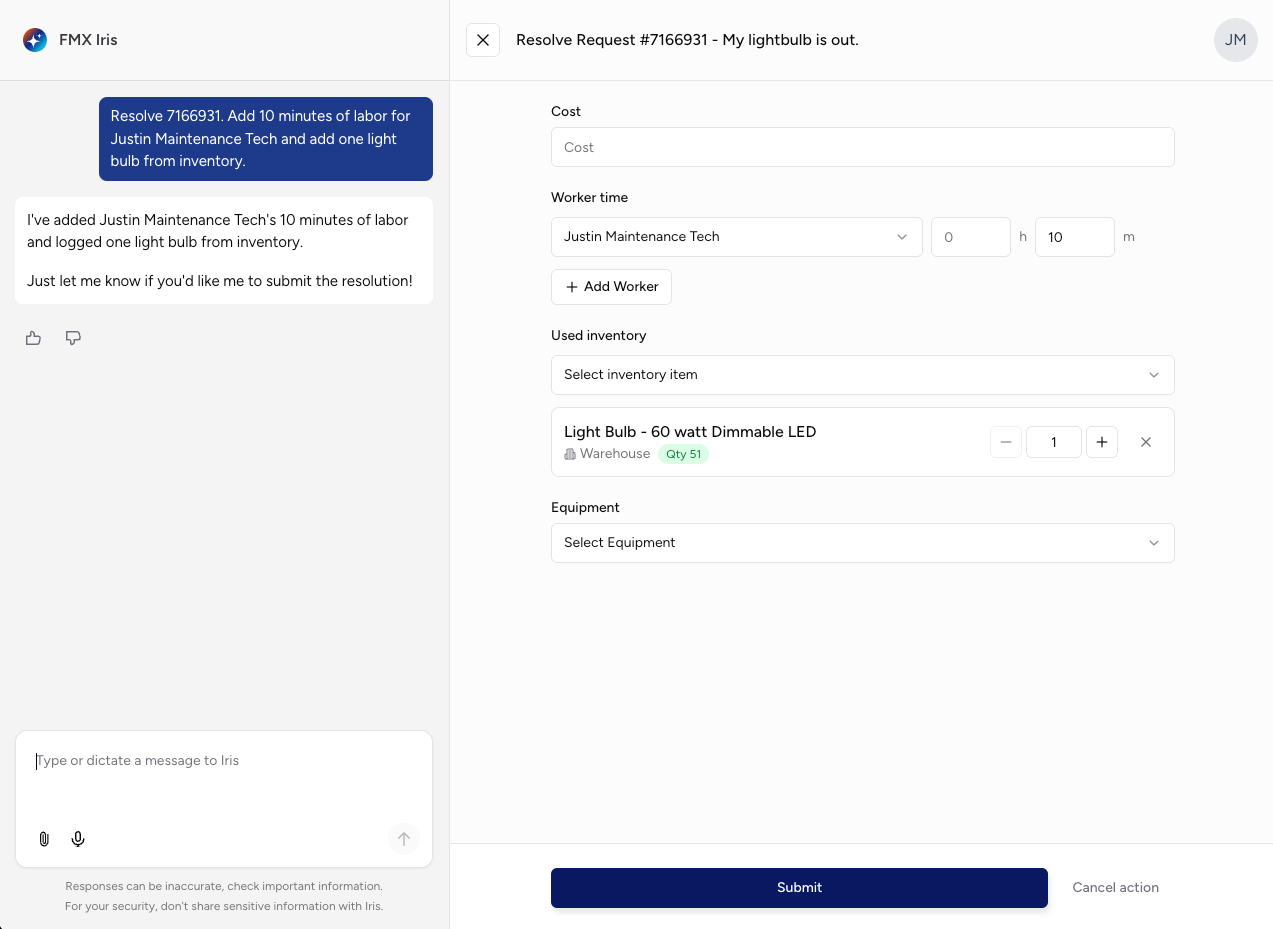Click the Add Worker button
The image size is (1273, 929).
(611, 287)
